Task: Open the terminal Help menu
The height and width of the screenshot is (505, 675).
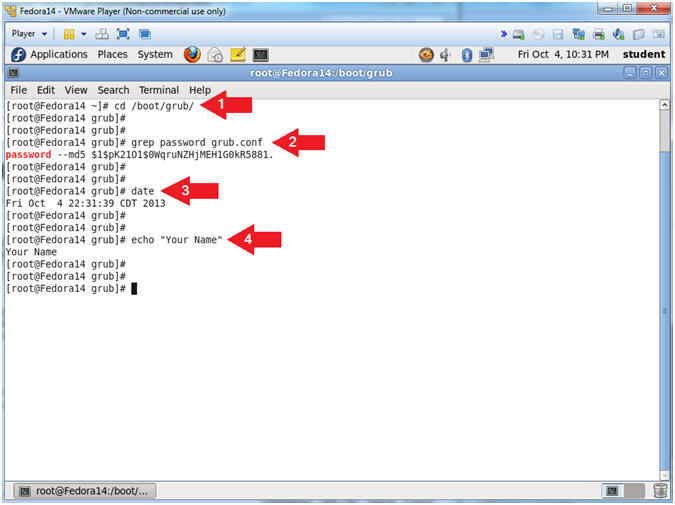Action: (x=200, y=90)
